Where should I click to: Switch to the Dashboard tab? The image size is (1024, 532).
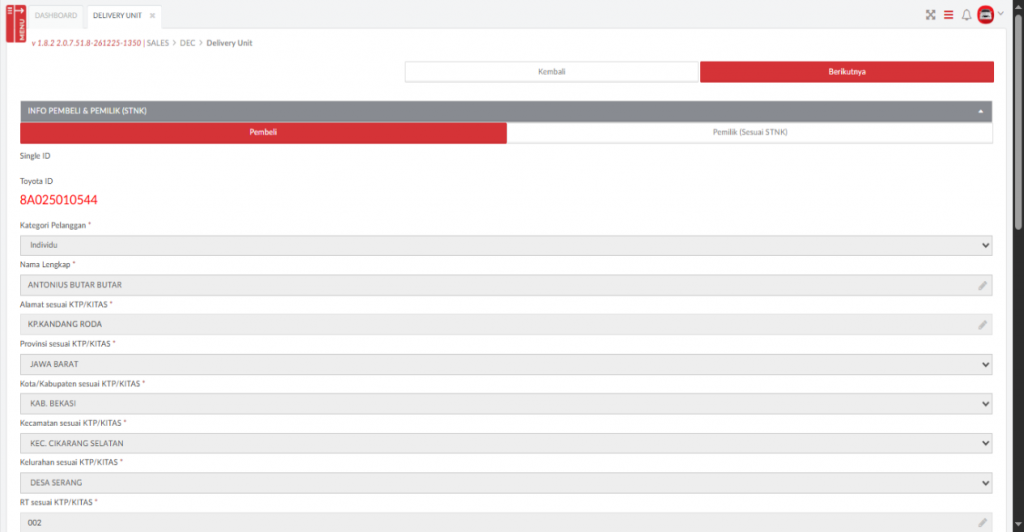tap(56, 16)
